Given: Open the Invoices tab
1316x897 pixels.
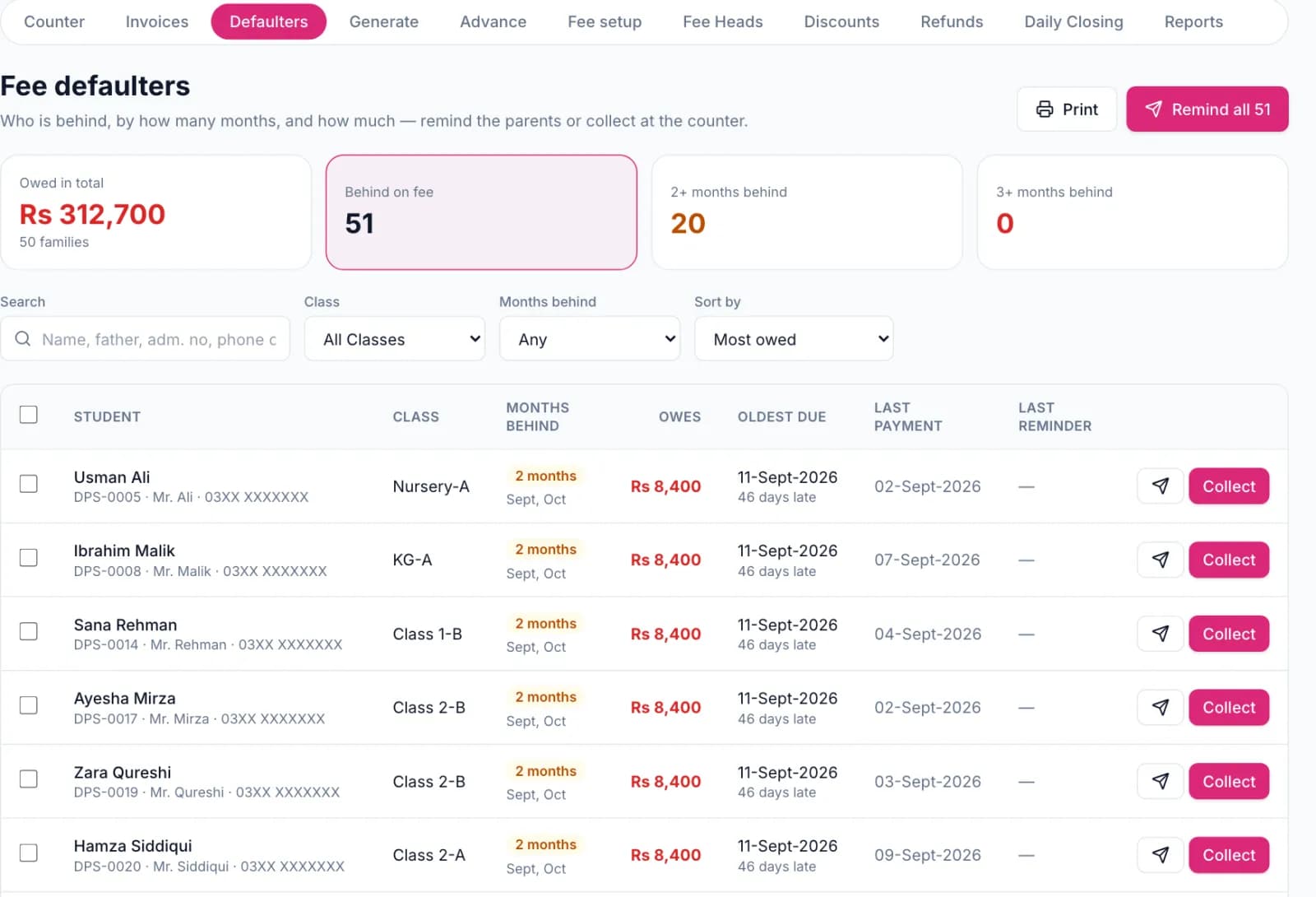Looking at the screenshot, I should 157,22.
